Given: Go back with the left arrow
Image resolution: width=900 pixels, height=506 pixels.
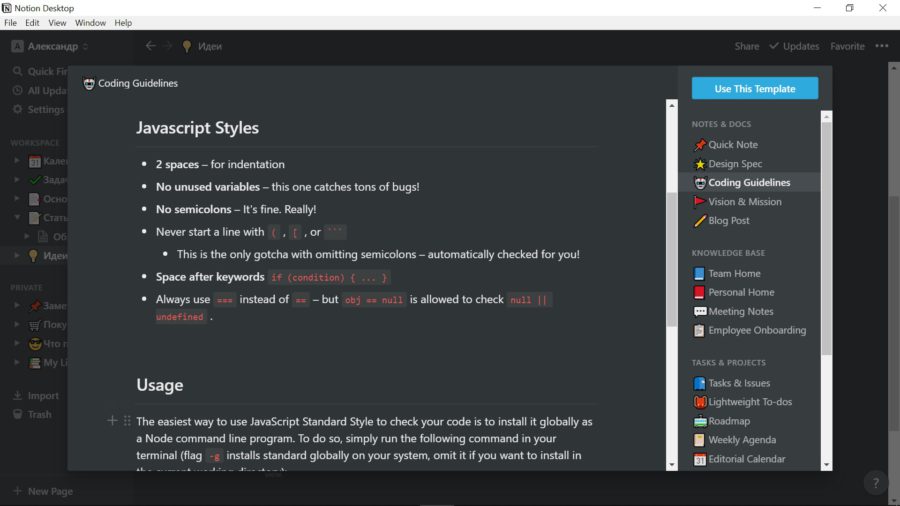Looking at the screenshot, I should (x=150, y=45).
